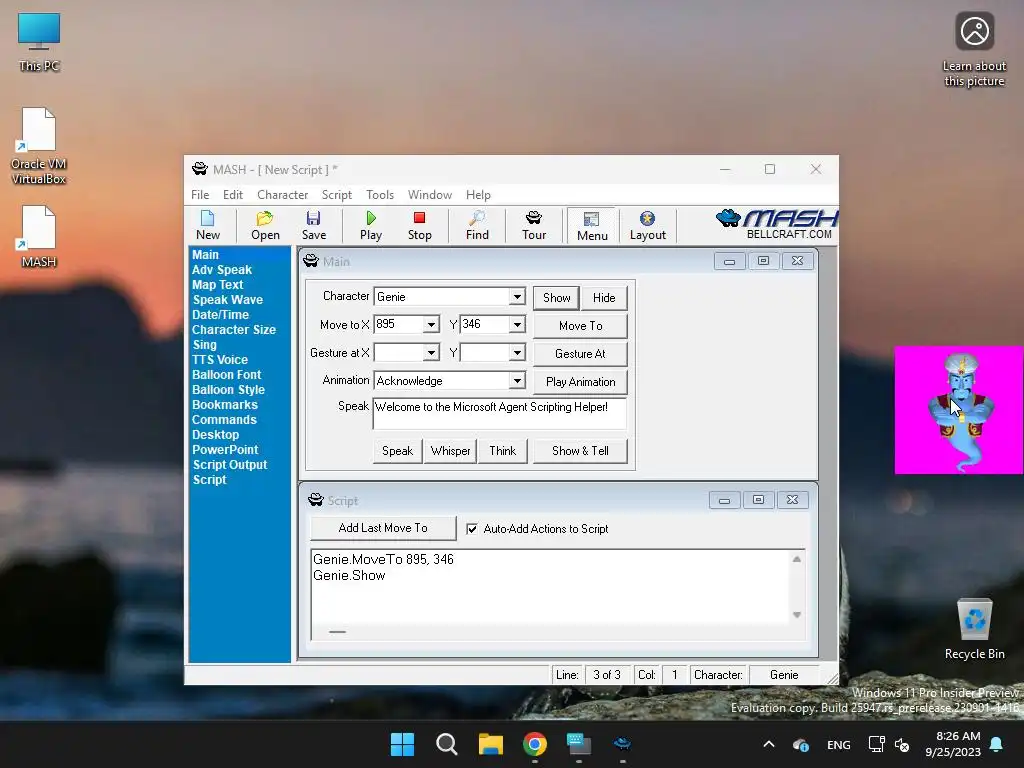The height and width of the screenshot is (768, 1024).
Task: Click the Gesture At button
Action: [x=581, y=354]
